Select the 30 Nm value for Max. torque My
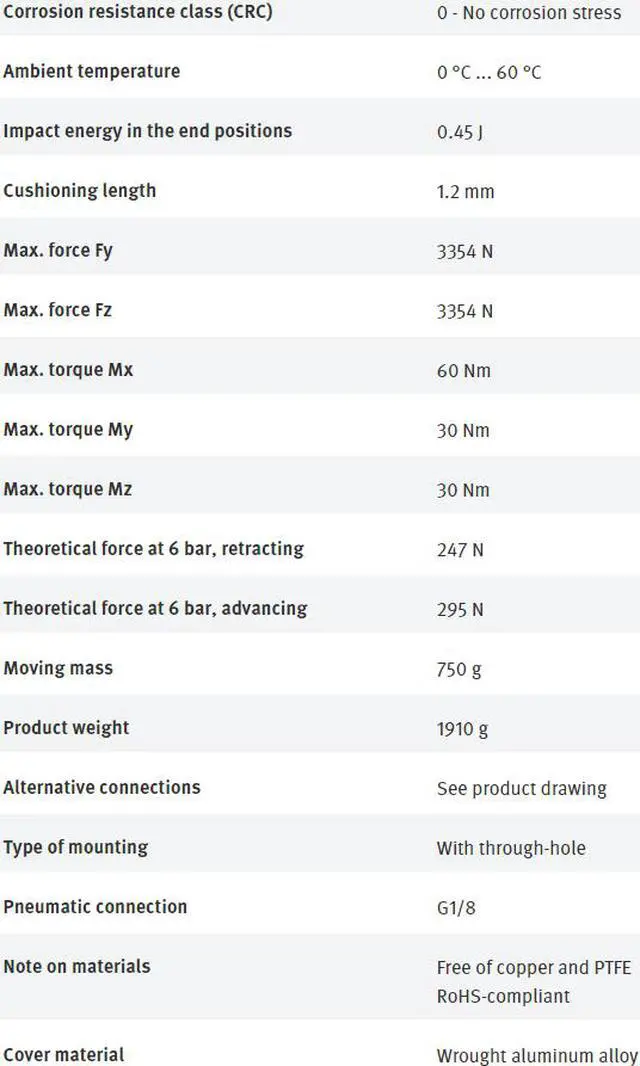The image size is (640, 1066). tap(463, 430)
